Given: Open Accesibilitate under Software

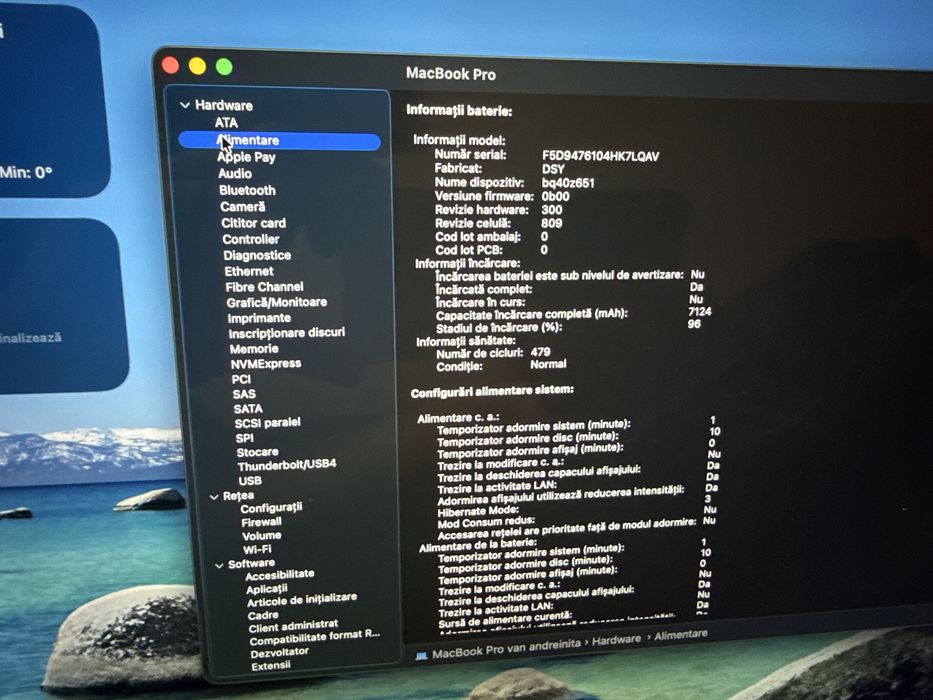Looking at the screenshot, I should pyautogui.click(x=280, y=575).
